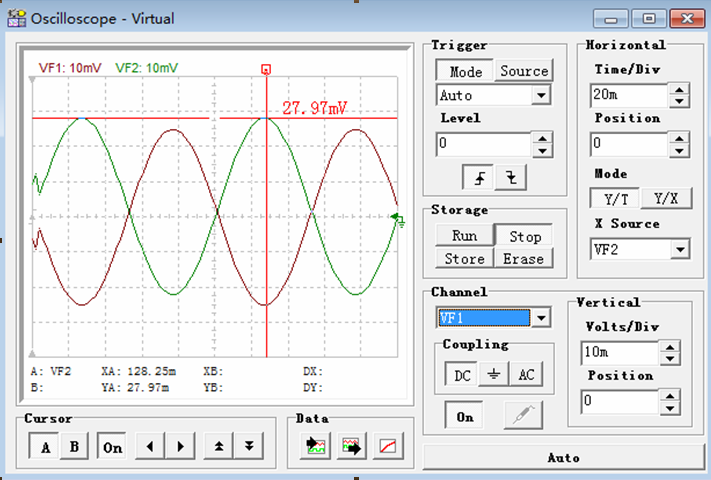
Task: Open the X Source VF2 dropdown
Action: tap(680, 249)
